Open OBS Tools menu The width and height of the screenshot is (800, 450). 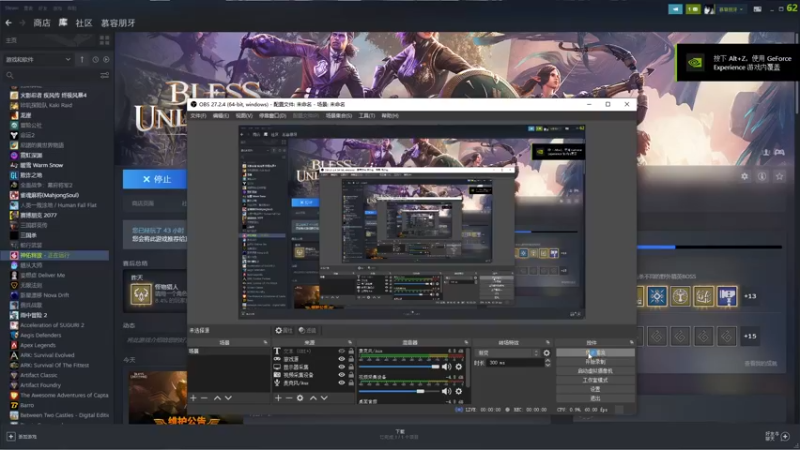tap(366, 116)
